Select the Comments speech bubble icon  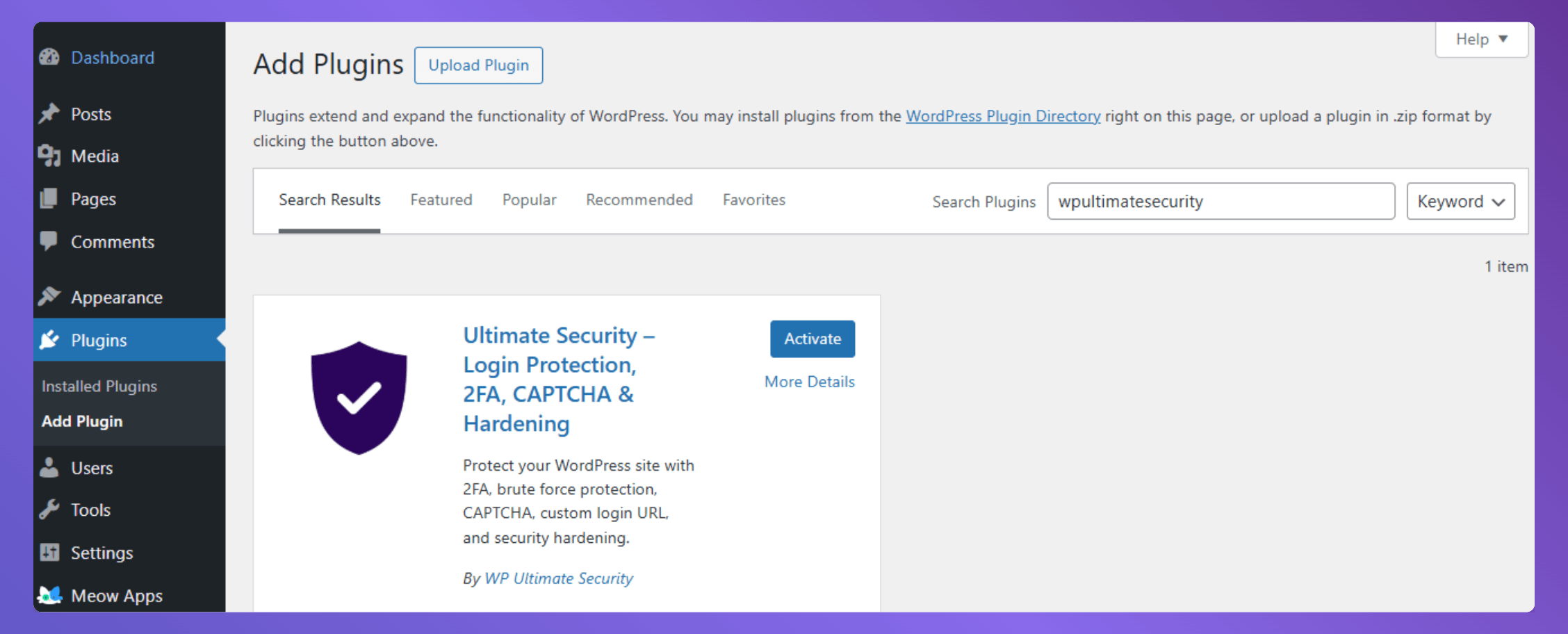49,241
